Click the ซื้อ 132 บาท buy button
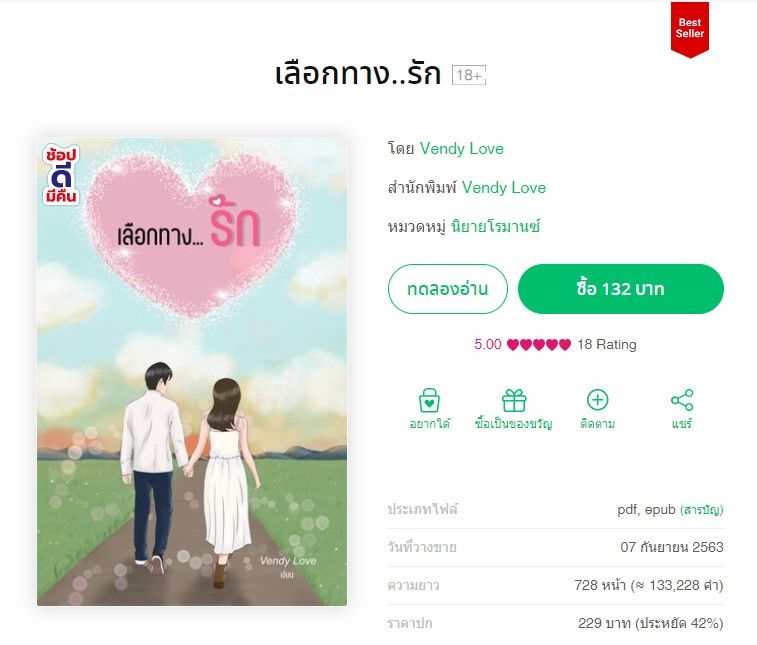This screenshot has width=757, height=645. coord(620,289)
